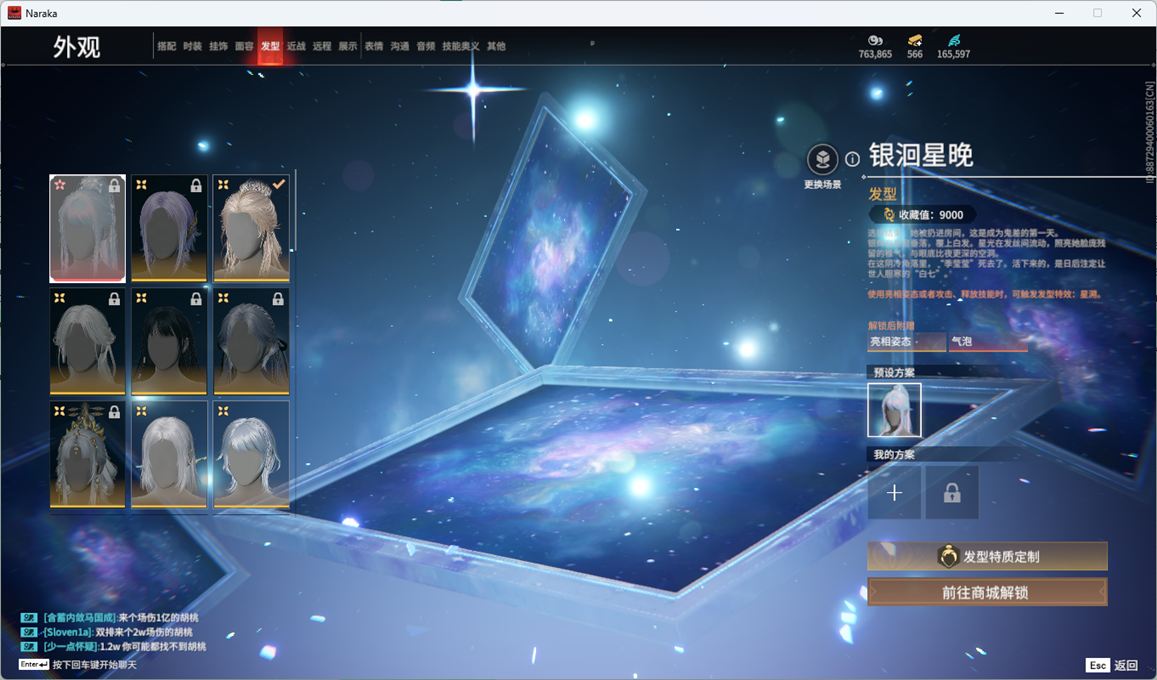Pick the white bob hairstyle thumbnail

tap(169, 455)
